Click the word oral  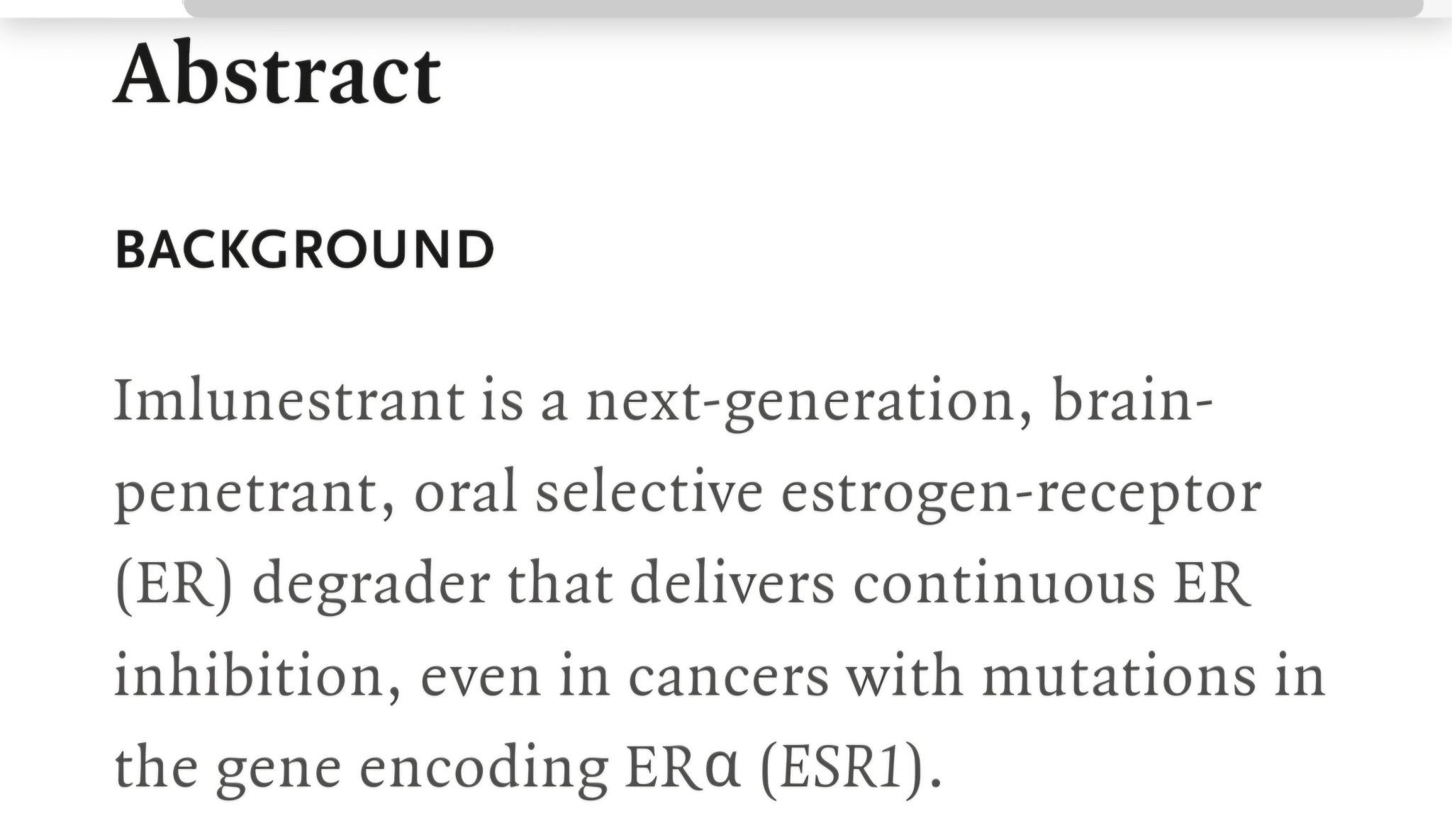pyautogui.click(x=466, y=493)
